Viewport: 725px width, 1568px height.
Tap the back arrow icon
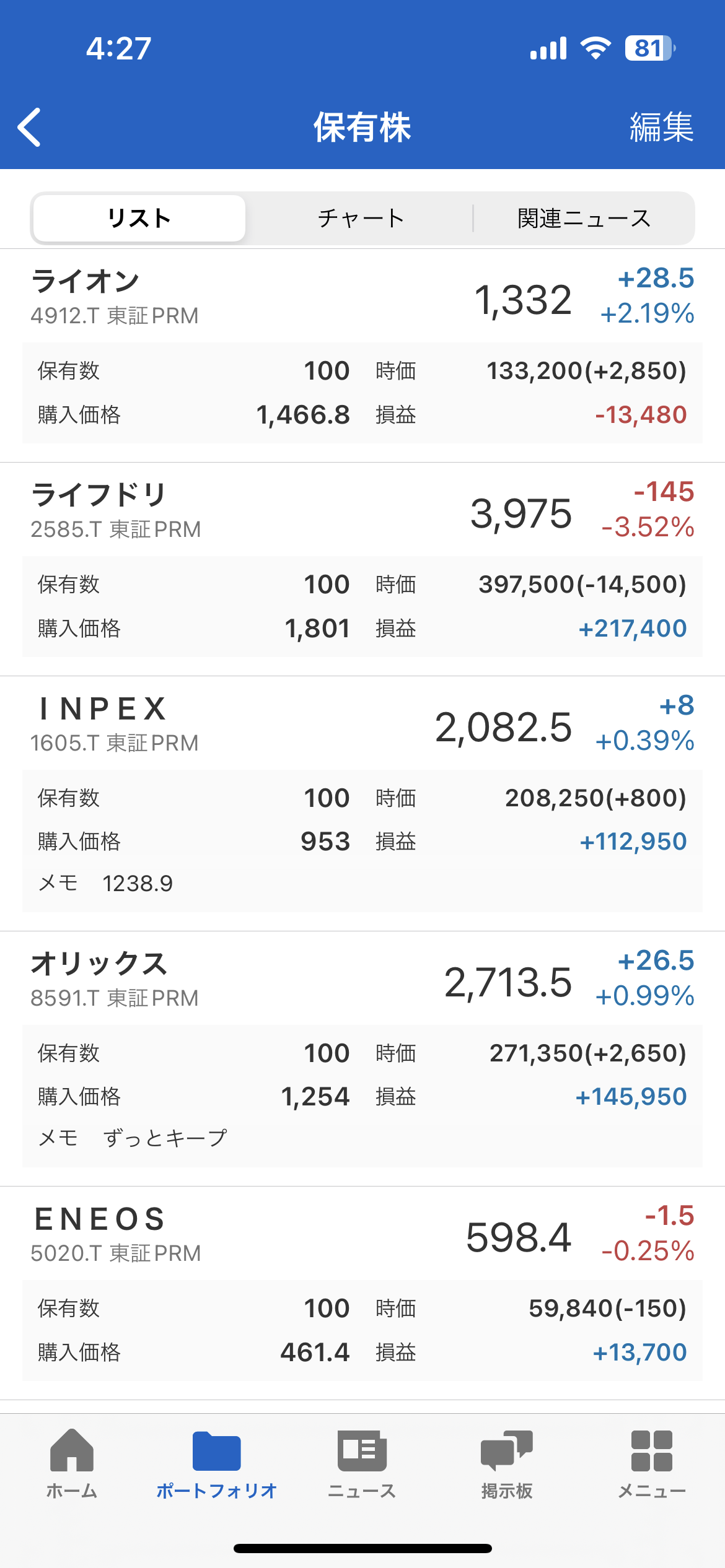[x=29, y=127]
